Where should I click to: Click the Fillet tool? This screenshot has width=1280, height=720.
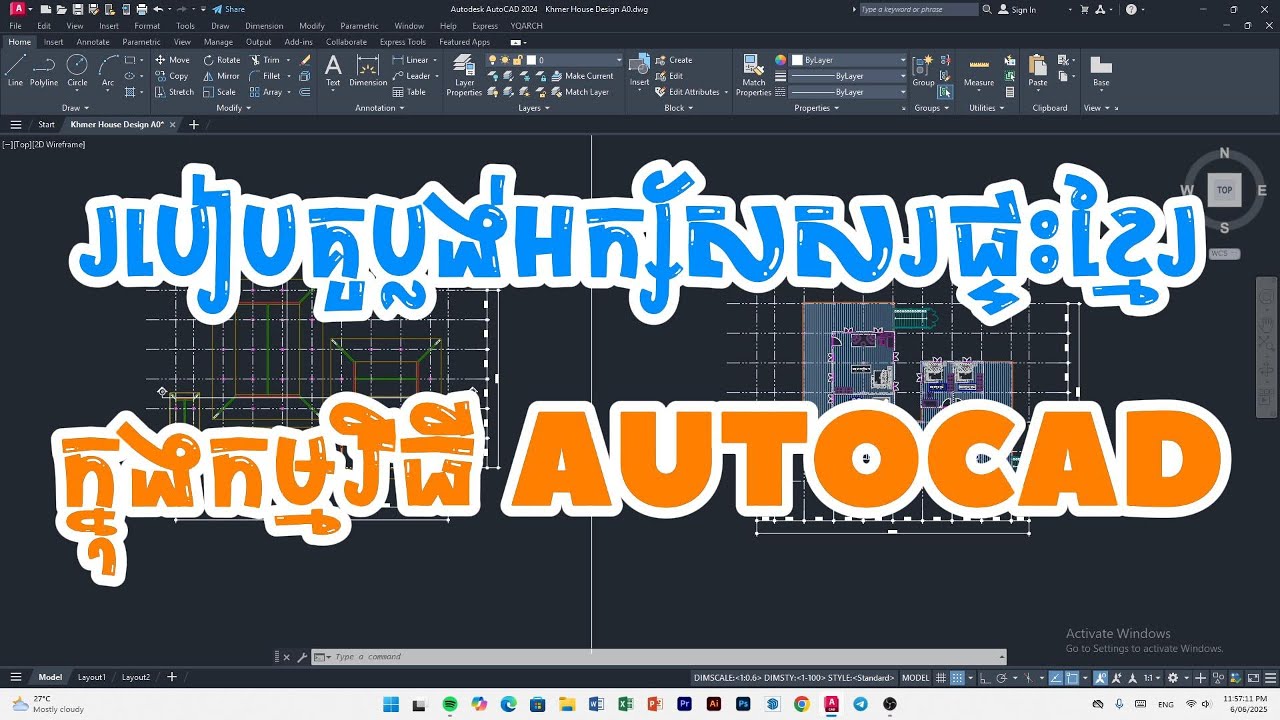tap(265, 76)
